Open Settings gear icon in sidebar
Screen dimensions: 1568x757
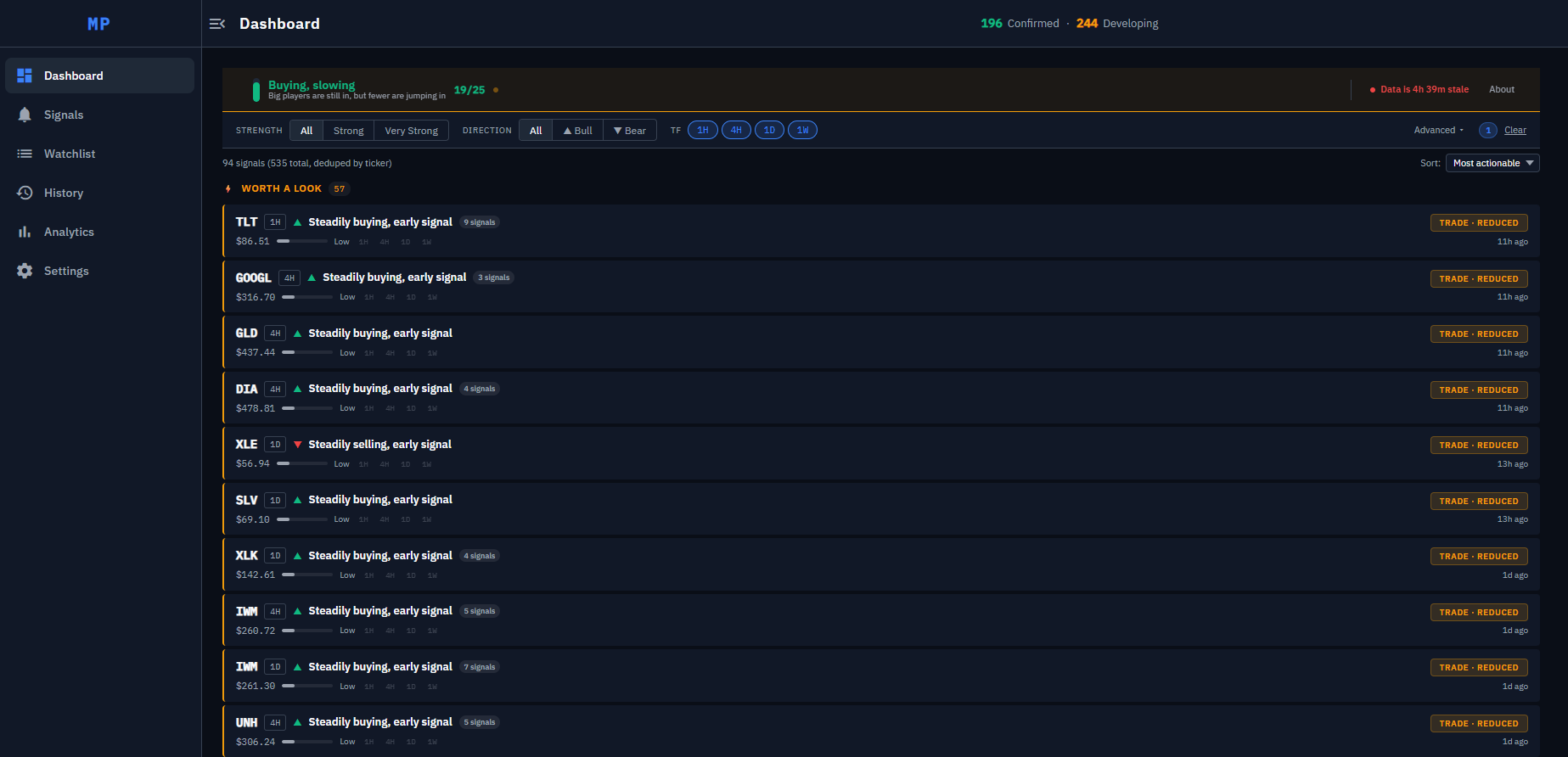[25, 271]
